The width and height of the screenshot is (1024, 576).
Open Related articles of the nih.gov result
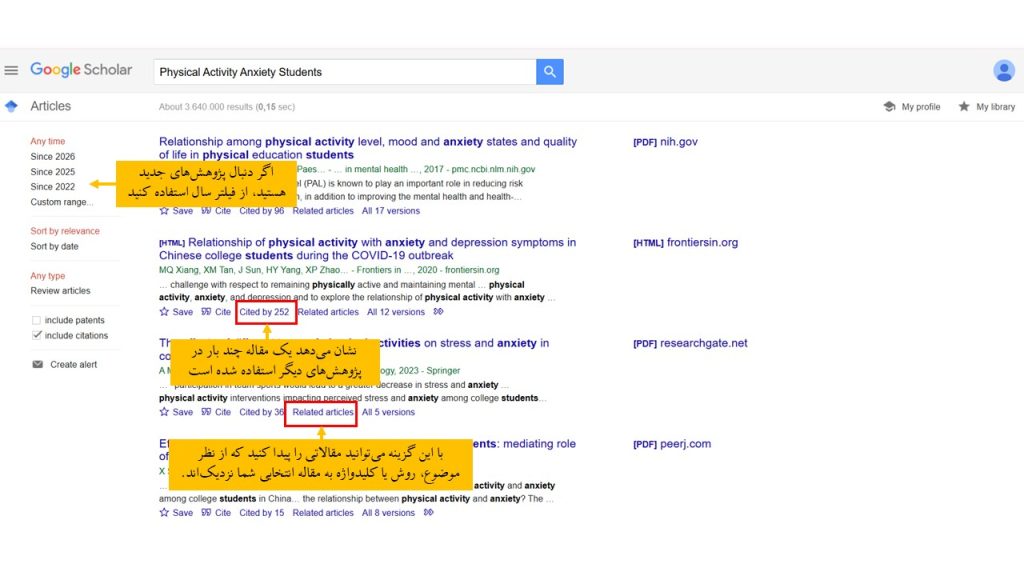pos(323,211)
